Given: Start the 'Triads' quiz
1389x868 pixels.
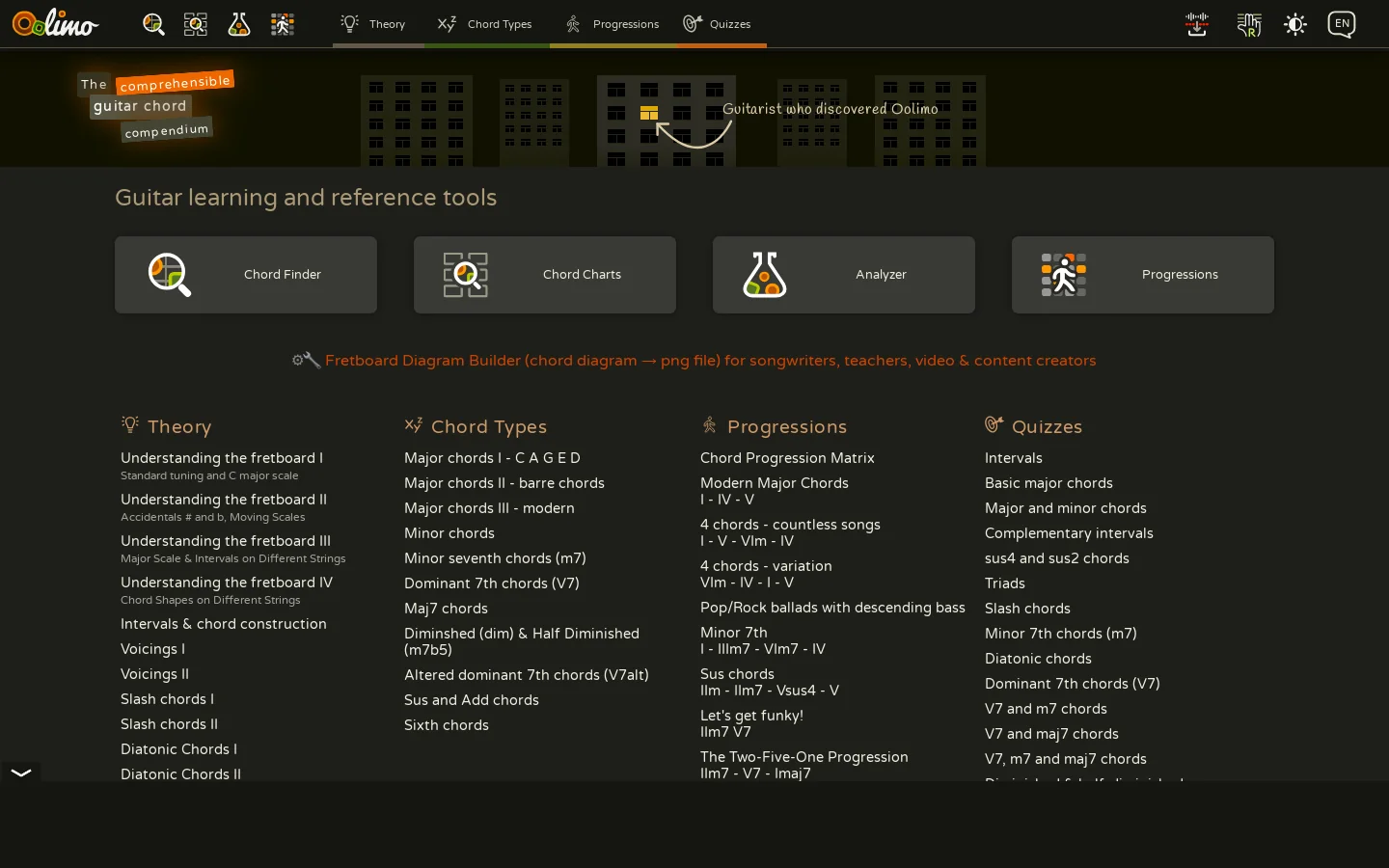Looking at the screenshot, I should coord(1005,583).
